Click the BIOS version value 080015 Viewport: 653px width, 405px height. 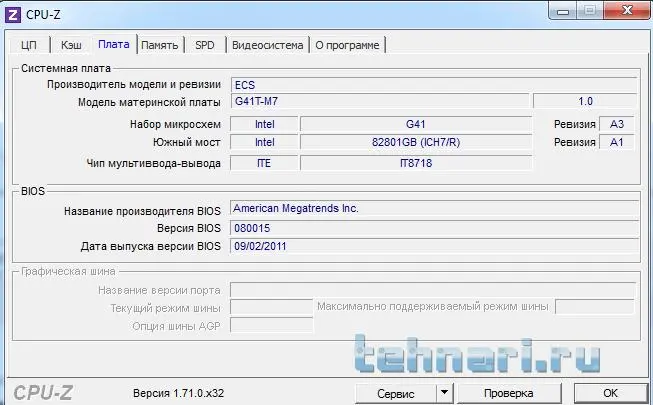tap(434, 228)
